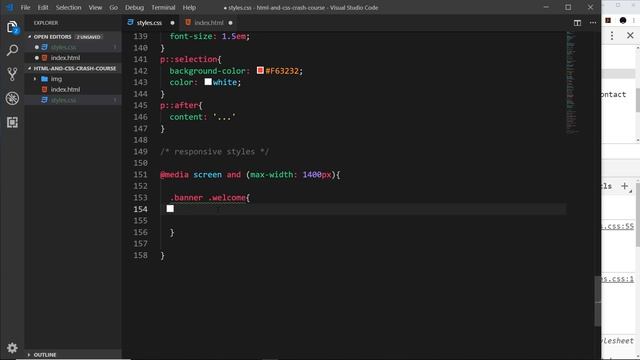Open styles.css in the project folder tree
This screenshot has height=360, width=640.
pos(73,100)
